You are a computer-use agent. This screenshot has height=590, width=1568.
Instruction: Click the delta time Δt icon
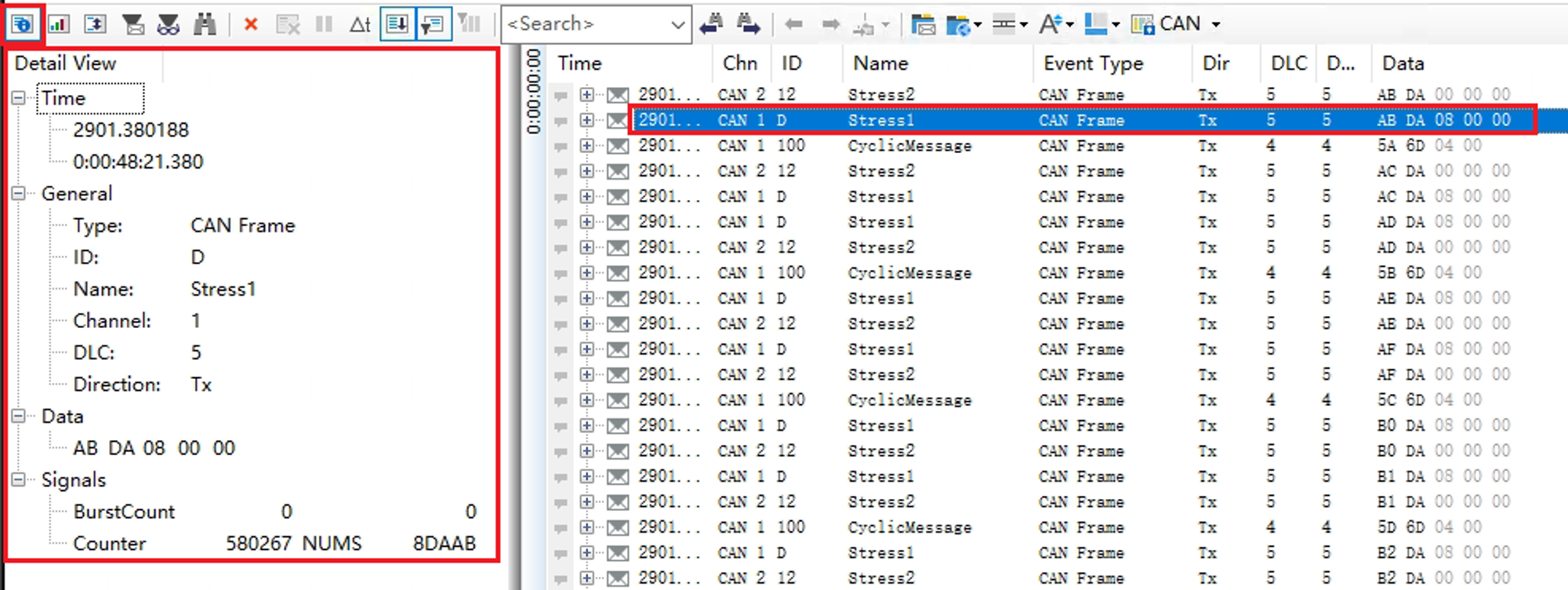pyautogui.click(x=360, y=24)
